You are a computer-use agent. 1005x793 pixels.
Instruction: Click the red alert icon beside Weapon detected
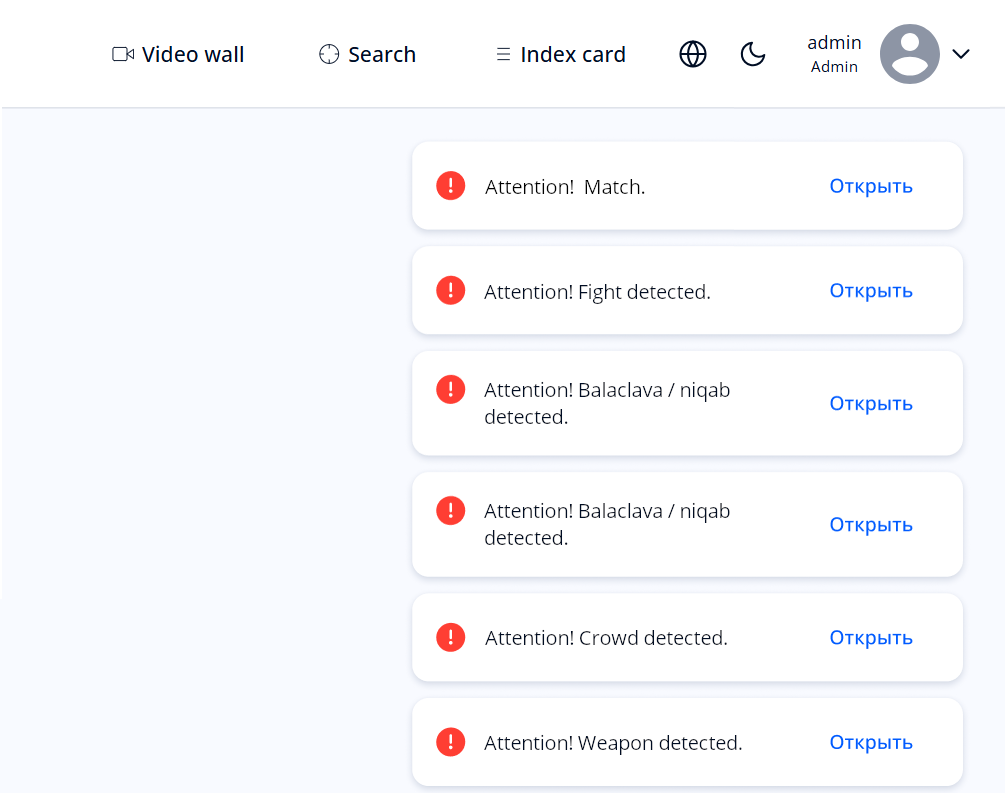click(x=451, y=742)
